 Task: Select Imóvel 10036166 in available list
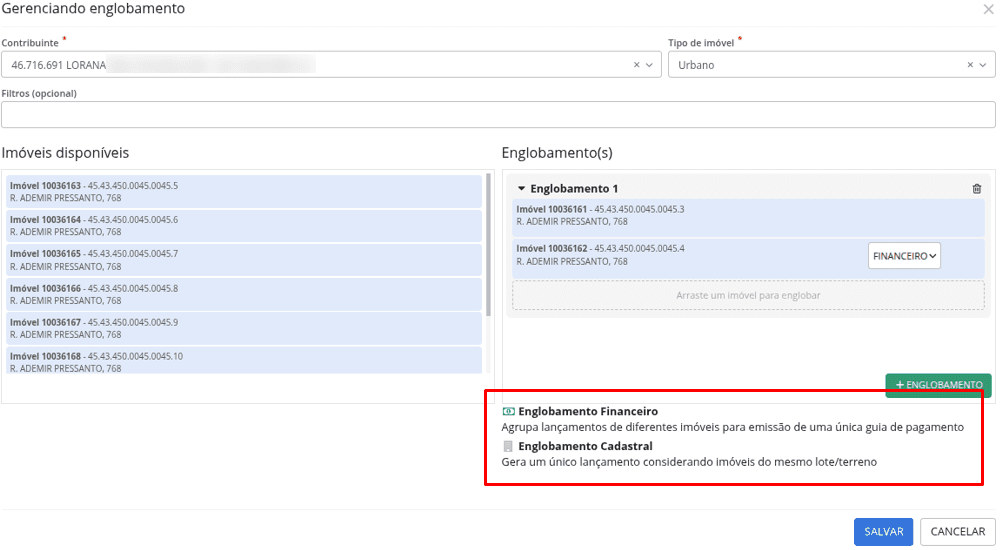244,294
